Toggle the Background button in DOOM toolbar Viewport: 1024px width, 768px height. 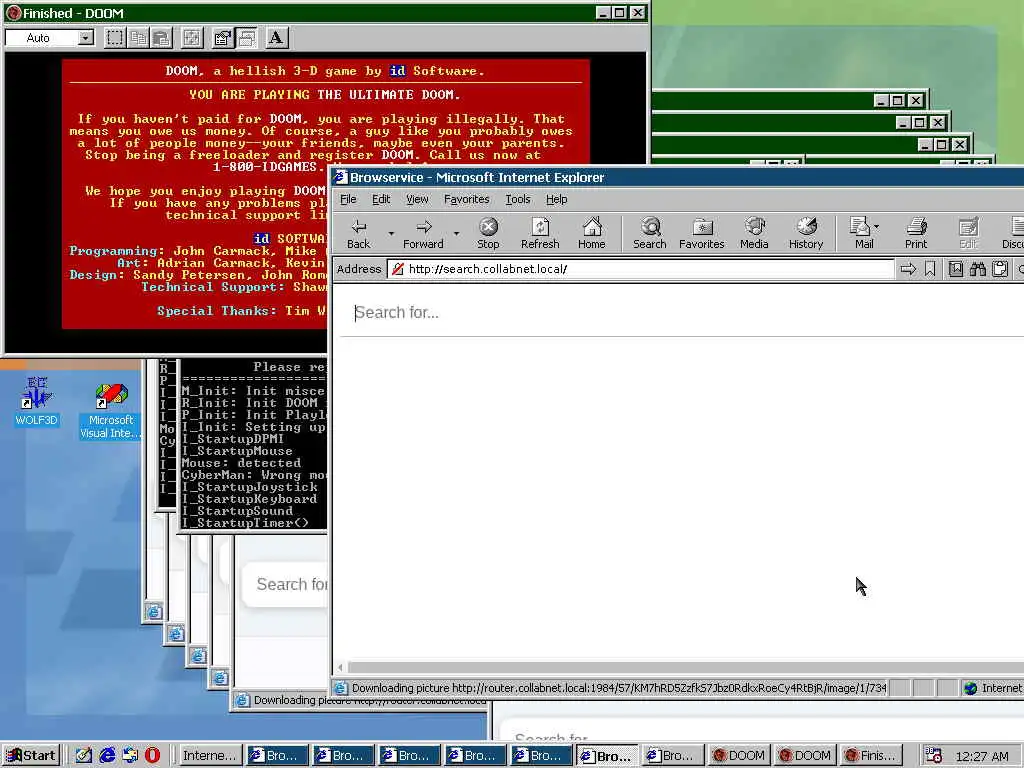pyautogui.click(x=246, y=38)
